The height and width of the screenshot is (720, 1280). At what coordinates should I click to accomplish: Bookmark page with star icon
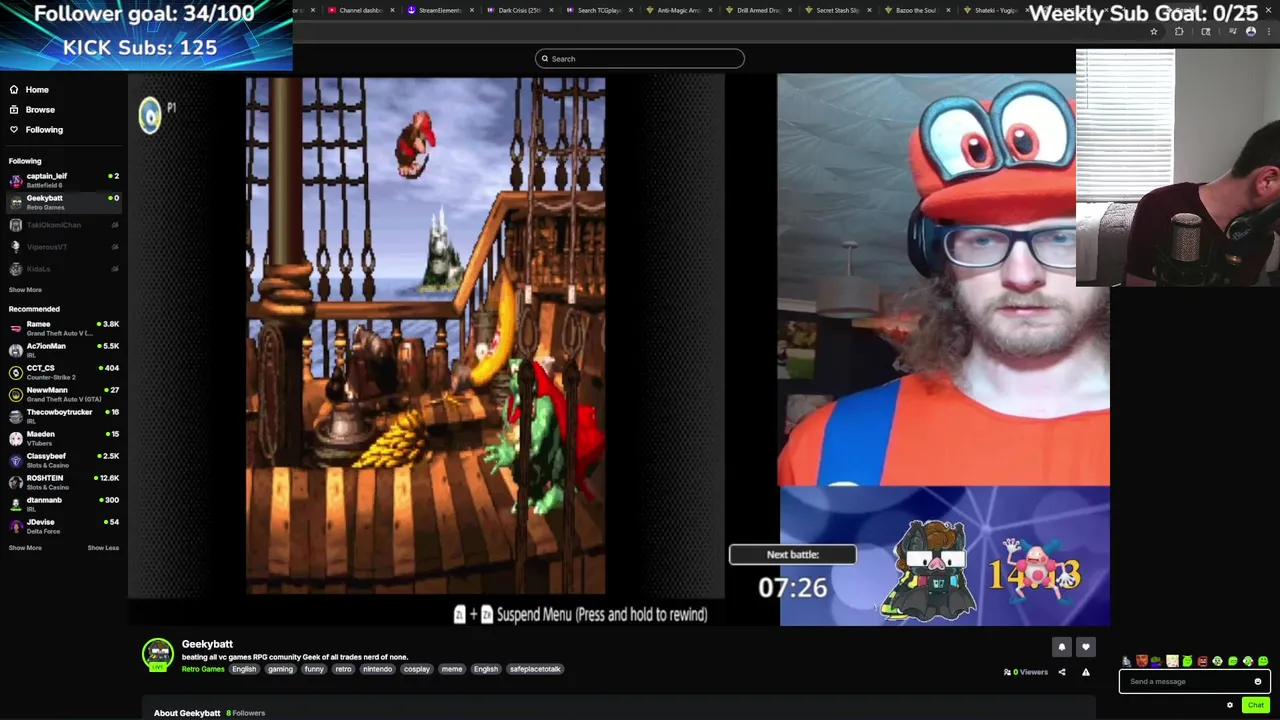point(1154,32)
